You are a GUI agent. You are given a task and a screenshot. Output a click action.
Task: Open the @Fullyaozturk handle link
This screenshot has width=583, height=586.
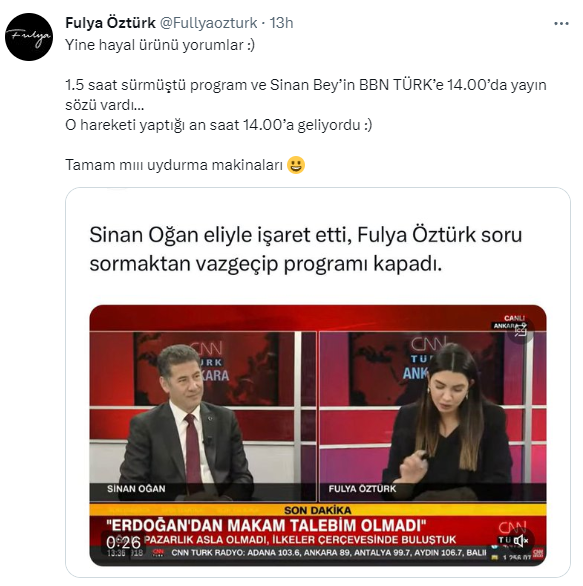click(209, 23)
